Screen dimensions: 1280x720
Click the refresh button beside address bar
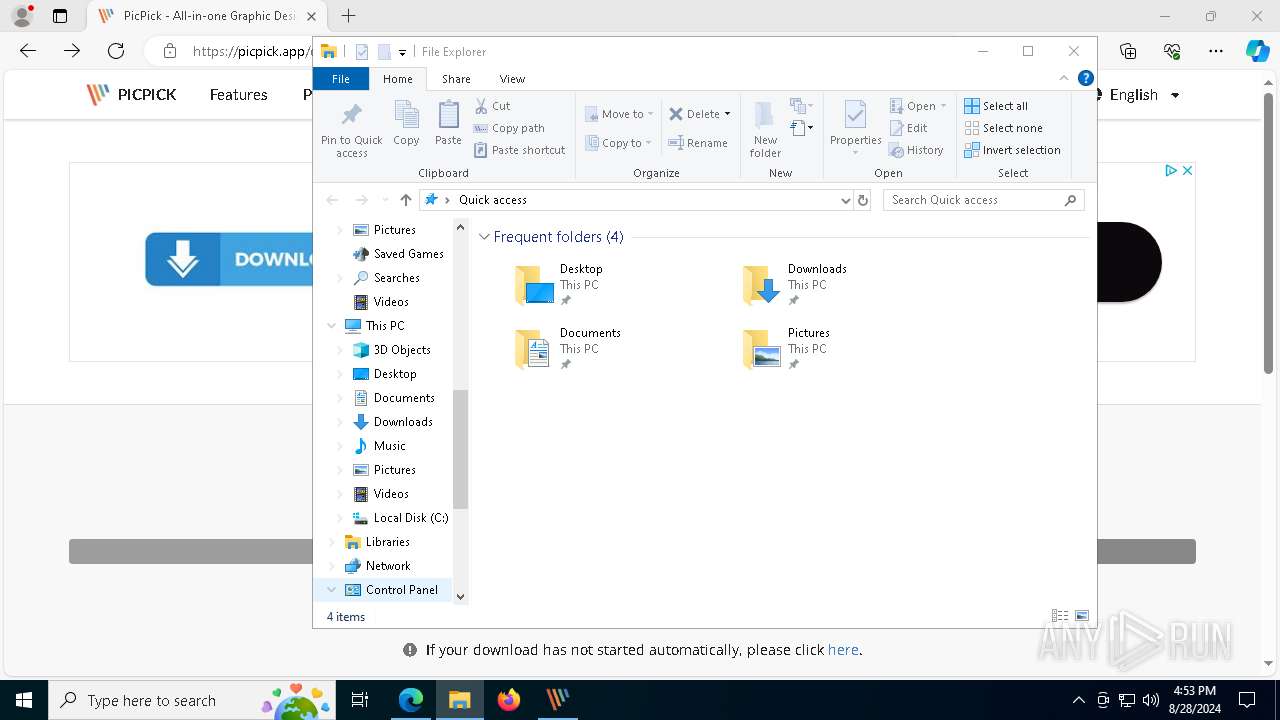(863, 200)
